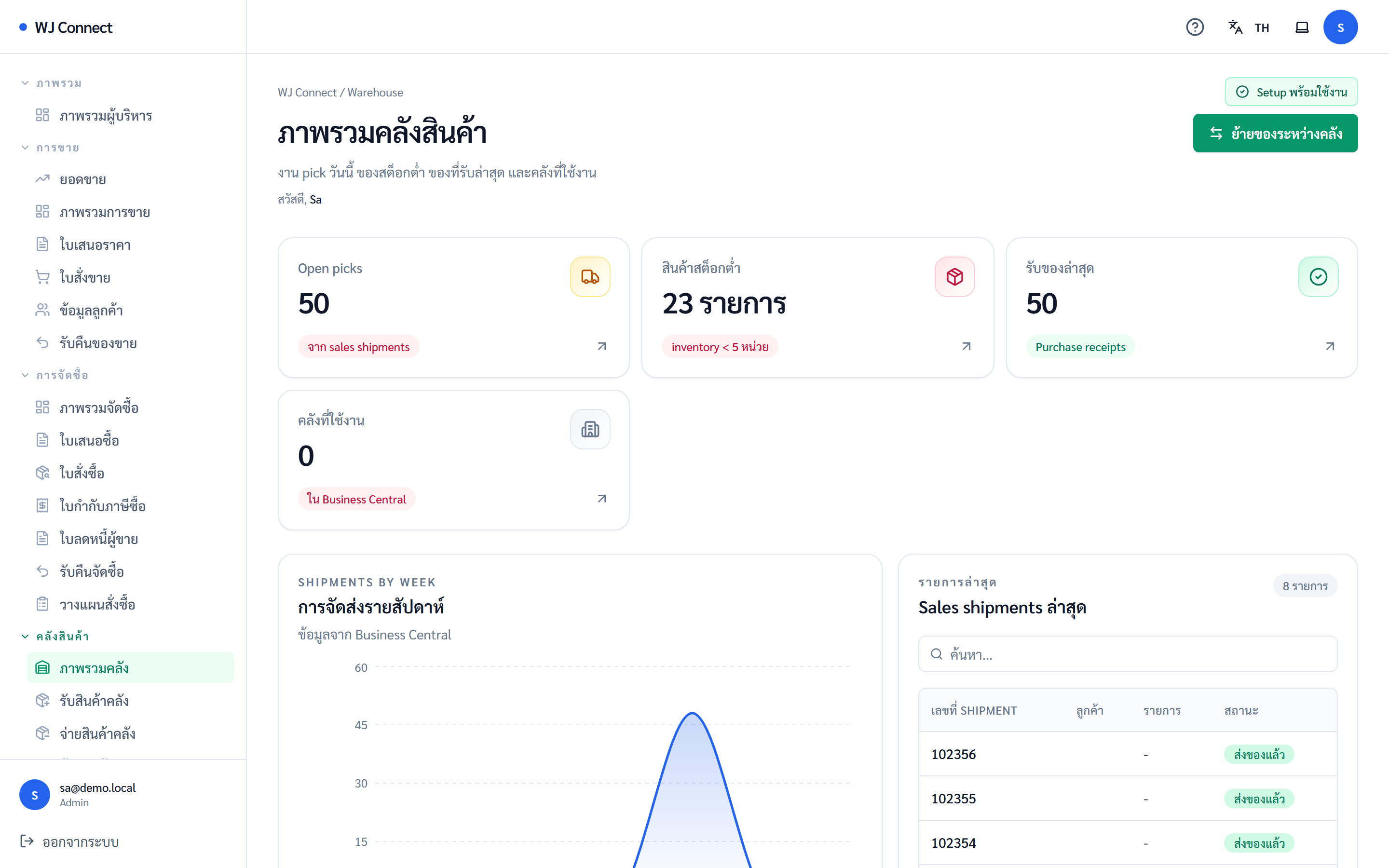Viewport: 1389px width, 868px height.
Task: Open จ่ายสินค้าคลัง menu item
Action: pos(130,733)
